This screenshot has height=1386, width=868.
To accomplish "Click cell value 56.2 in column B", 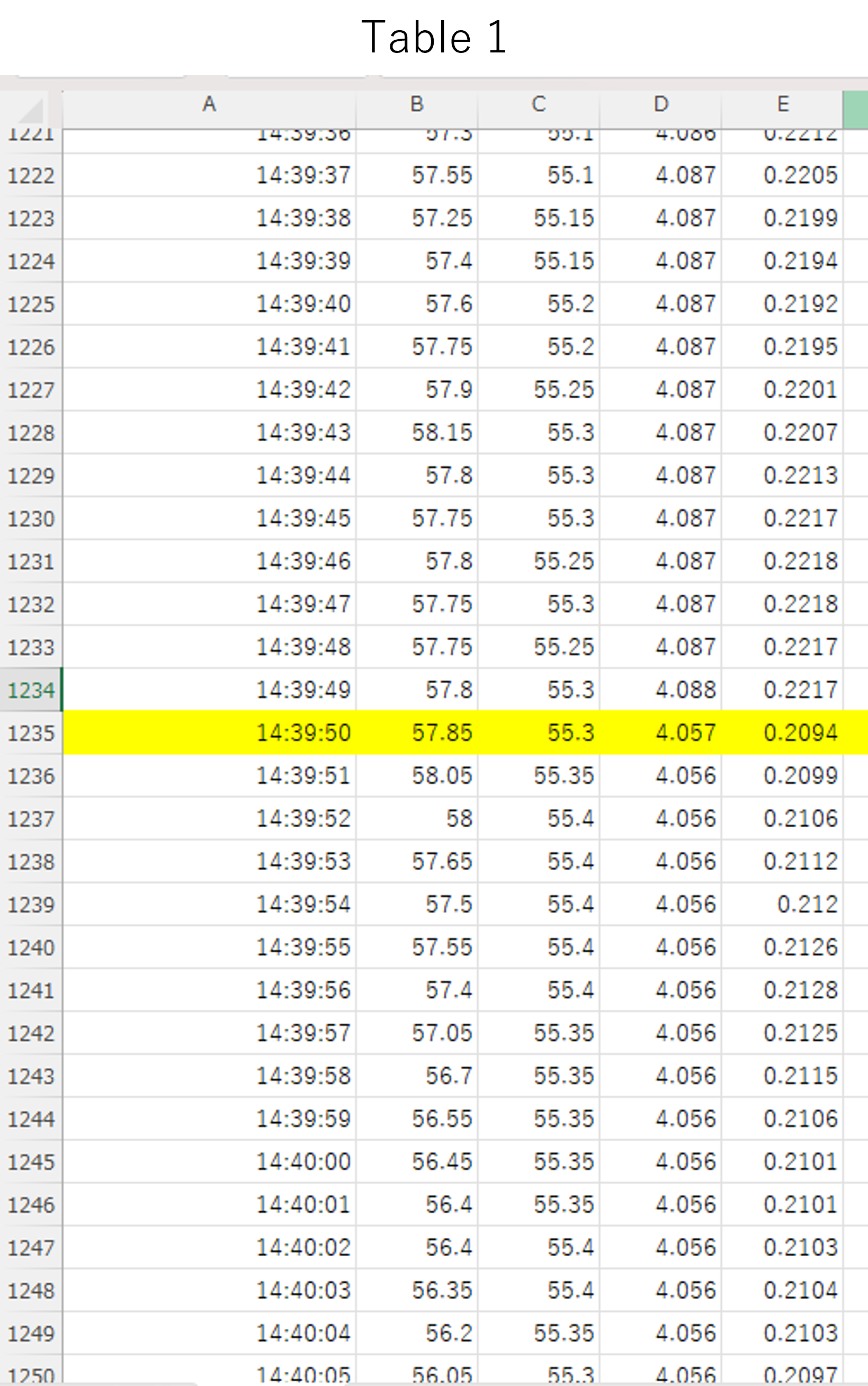I will (417, 1333).
